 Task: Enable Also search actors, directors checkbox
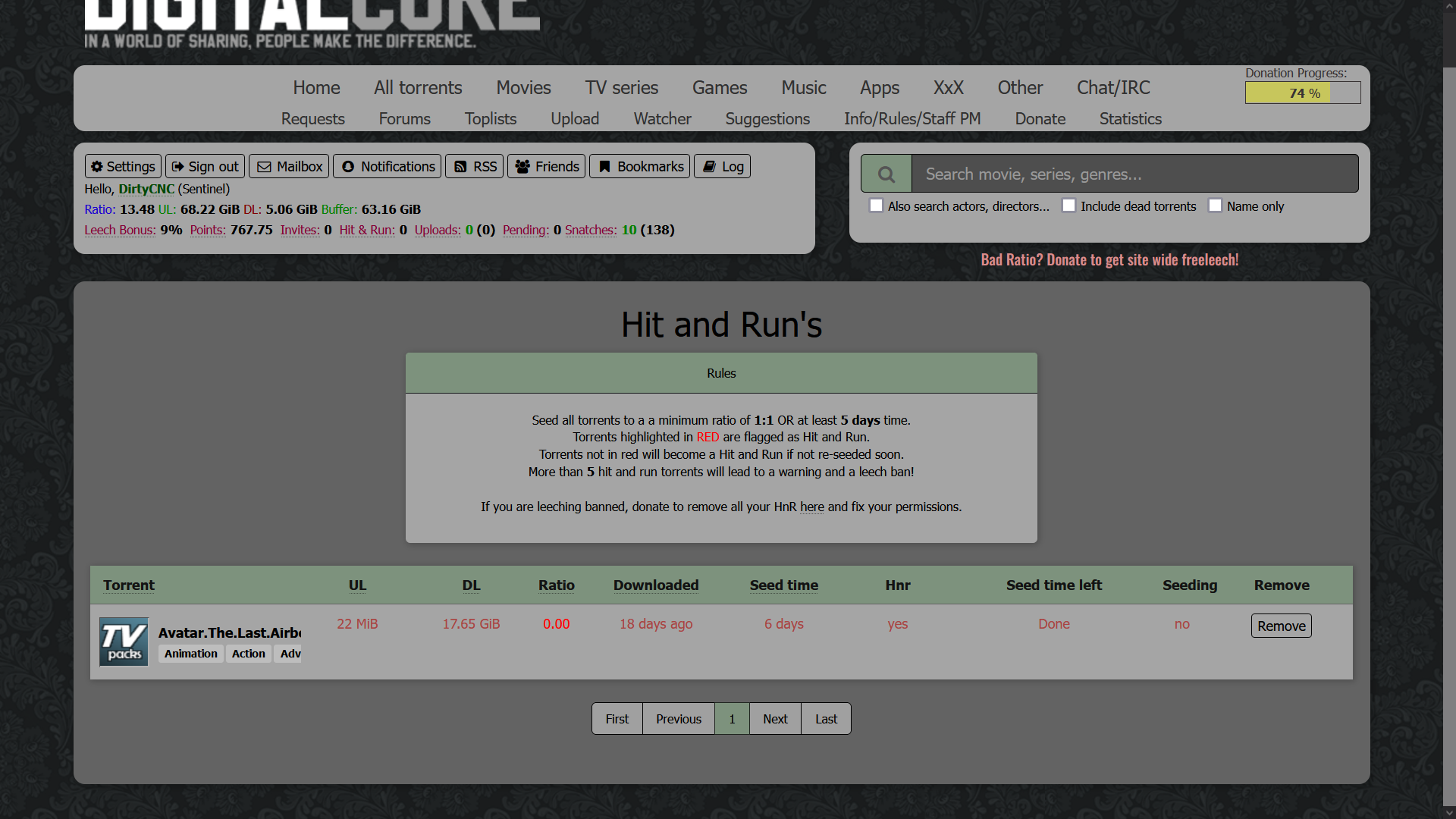point(877,206)
